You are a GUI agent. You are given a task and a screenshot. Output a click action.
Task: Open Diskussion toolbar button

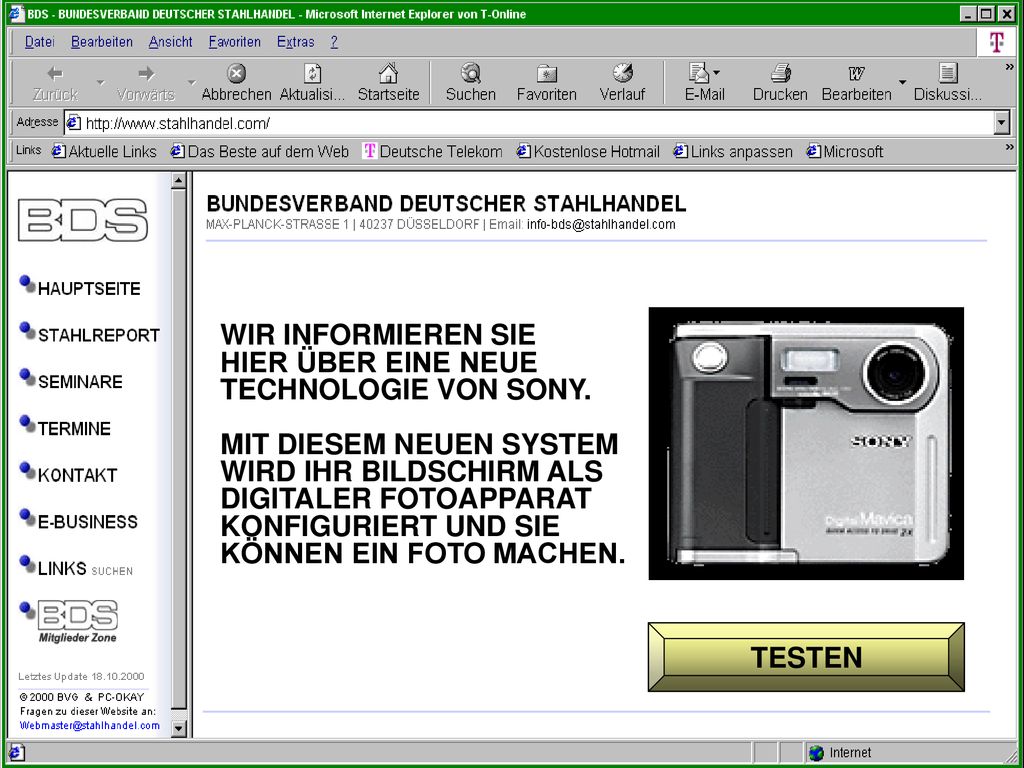948,82
